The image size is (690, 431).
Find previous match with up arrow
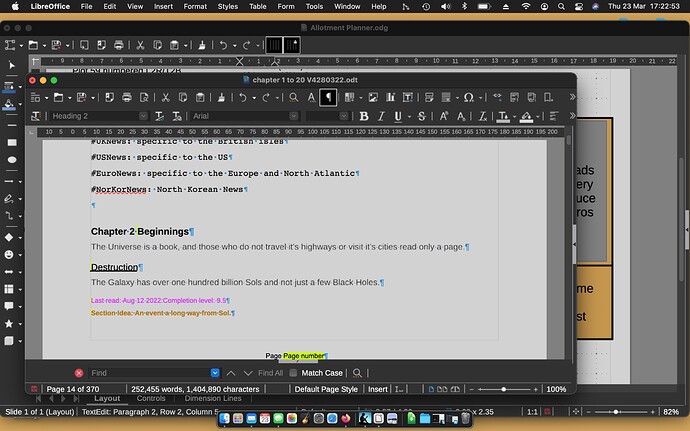pyautogui.click(x=231, y=373)
